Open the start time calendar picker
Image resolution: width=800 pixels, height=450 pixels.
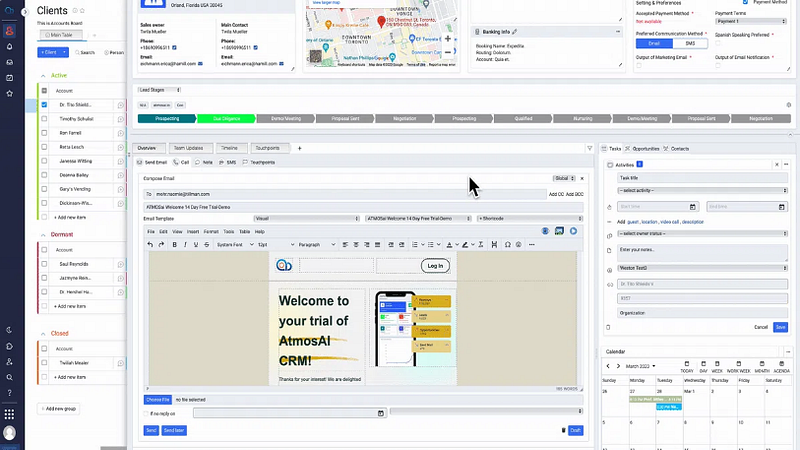tap(692, 207)
